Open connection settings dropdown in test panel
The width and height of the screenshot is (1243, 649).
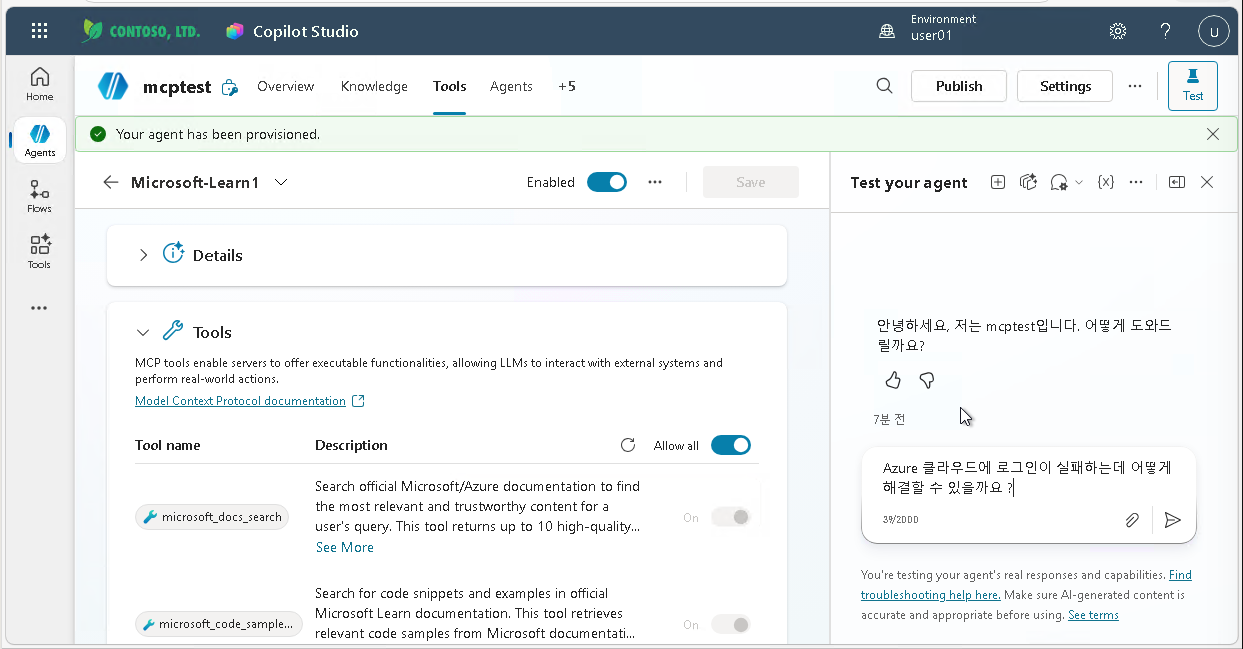(1066, 182)
